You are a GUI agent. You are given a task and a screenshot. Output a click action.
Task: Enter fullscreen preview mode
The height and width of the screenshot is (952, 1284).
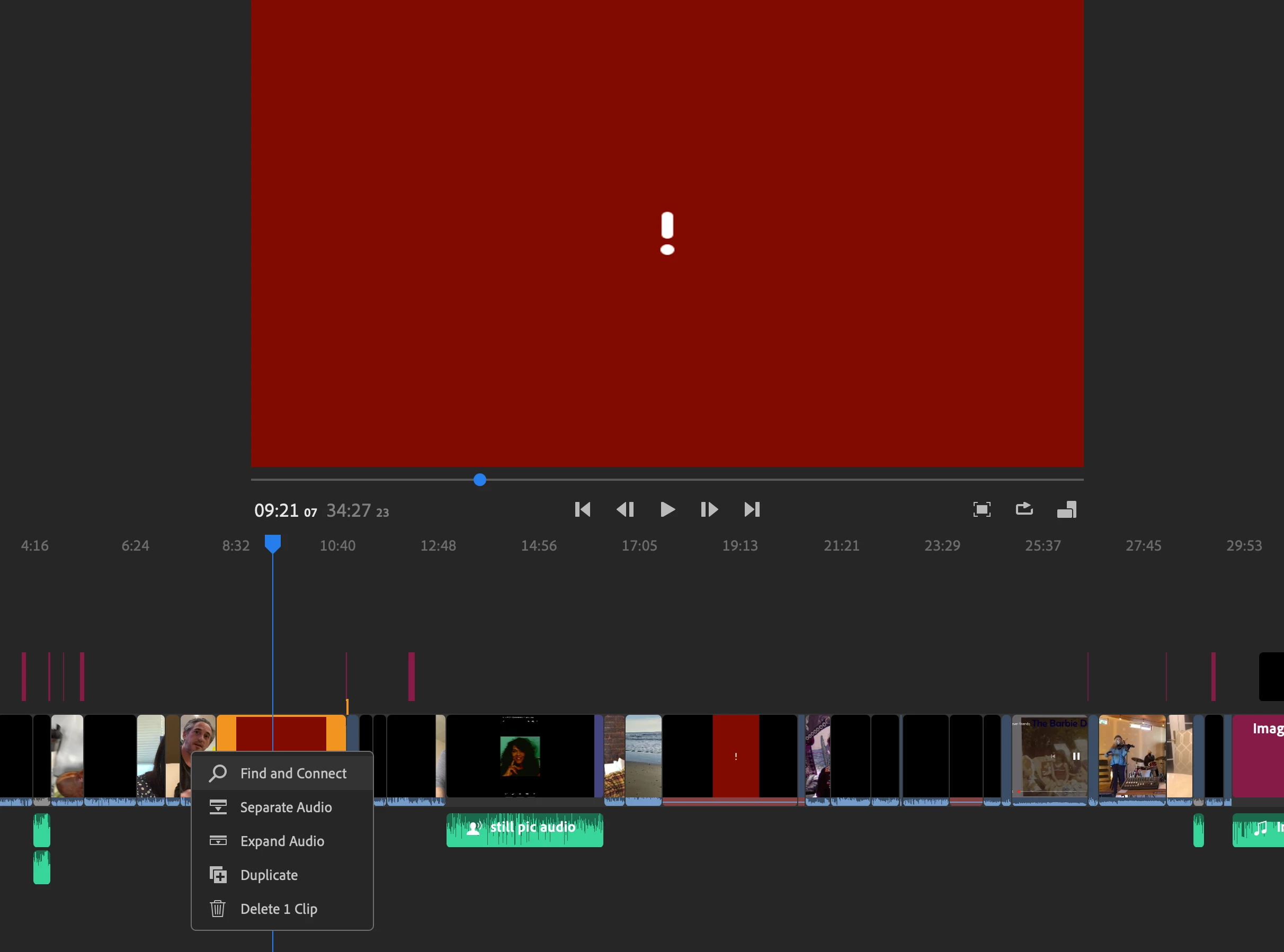coord(982,509)
